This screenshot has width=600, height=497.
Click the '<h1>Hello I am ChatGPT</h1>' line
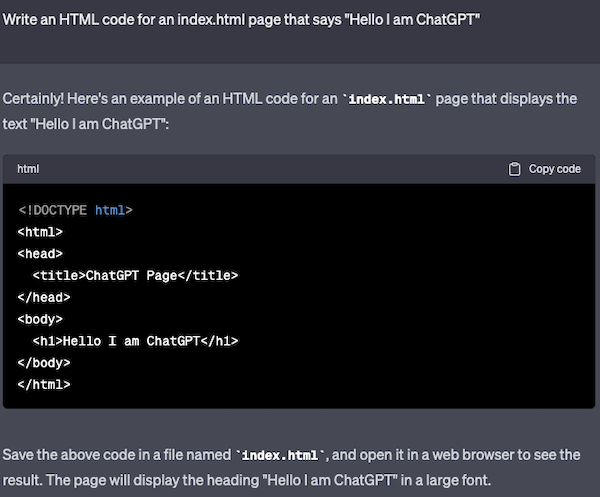pyautogui.click(x=135, y=341)
